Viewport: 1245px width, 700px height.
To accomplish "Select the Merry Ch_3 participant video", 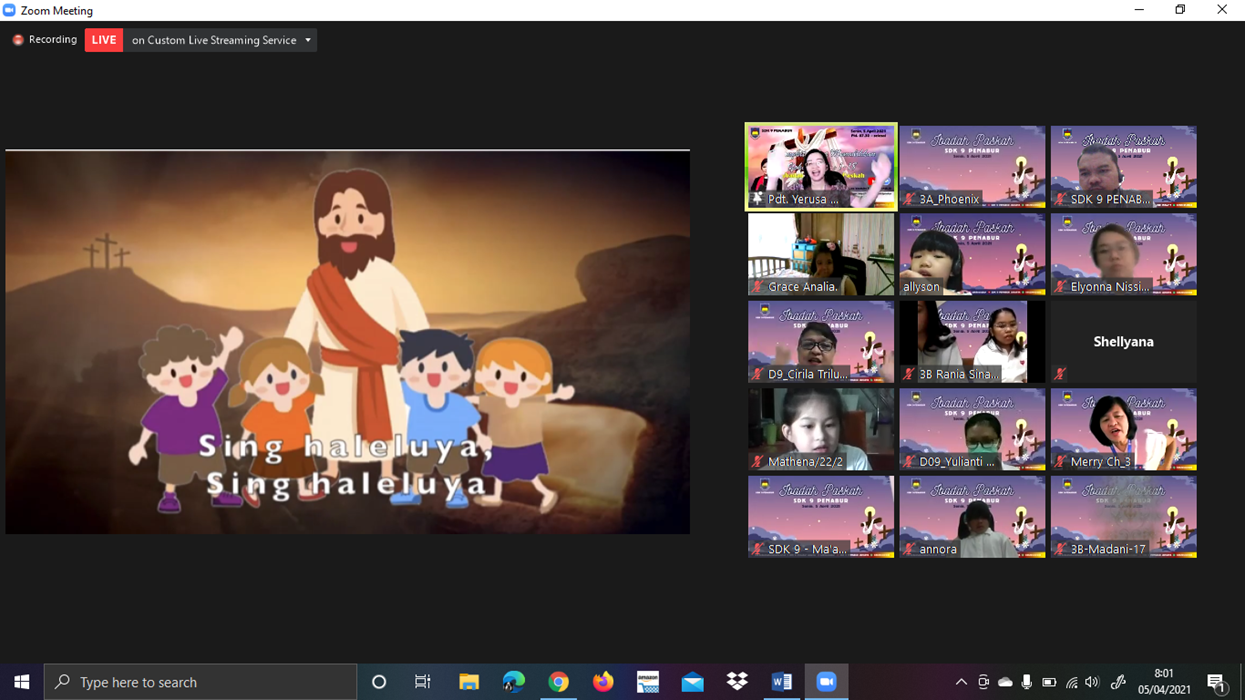I will coord(1123,429).
